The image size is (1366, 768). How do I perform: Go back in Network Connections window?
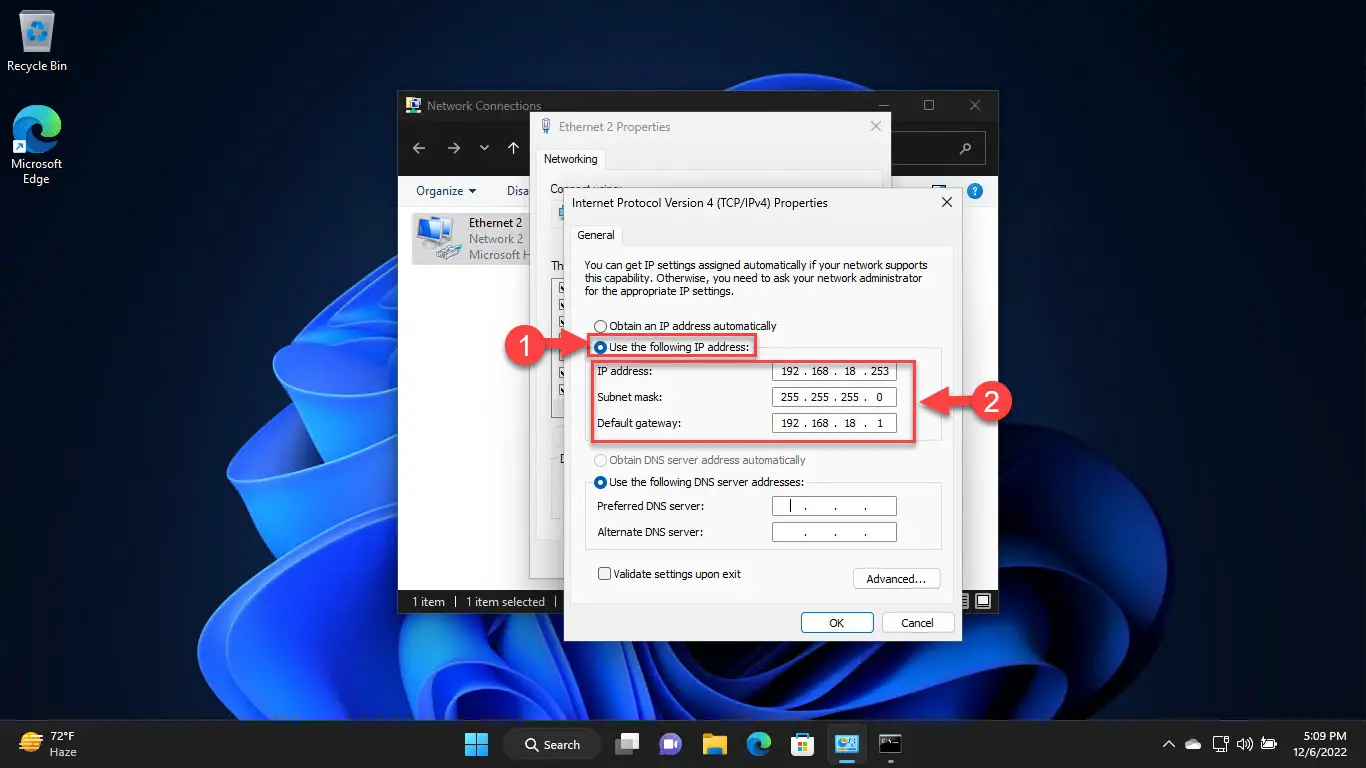coord(419,148)
